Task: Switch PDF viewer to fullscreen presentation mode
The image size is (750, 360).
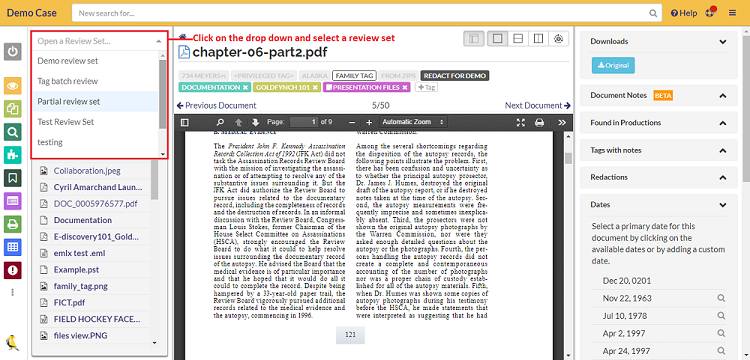Action: (521, 122)
